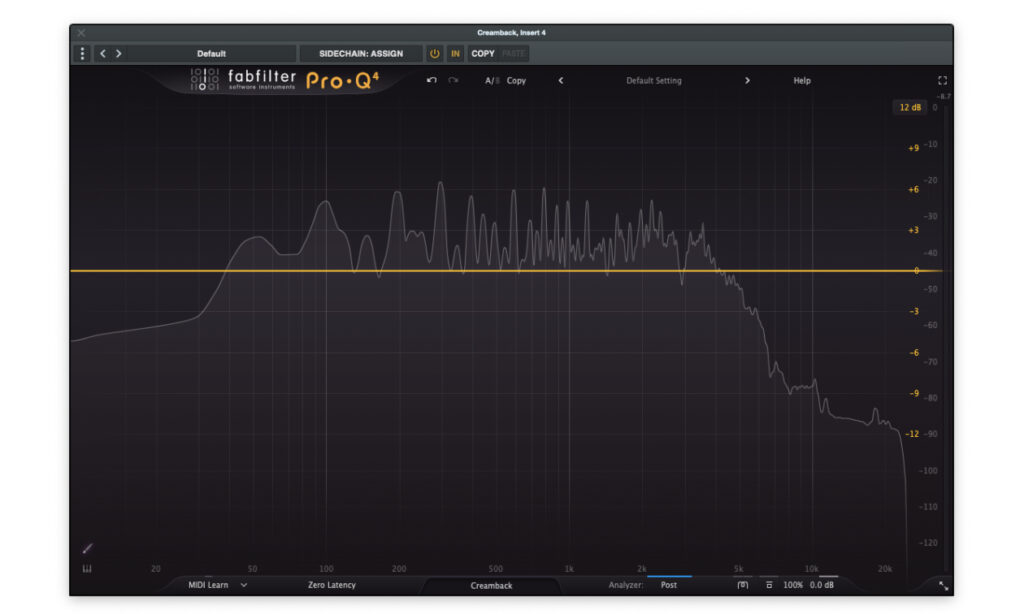Click the Creamback instance name label
The width and height of the screenshot is (1024, 614).
[491, 585]
